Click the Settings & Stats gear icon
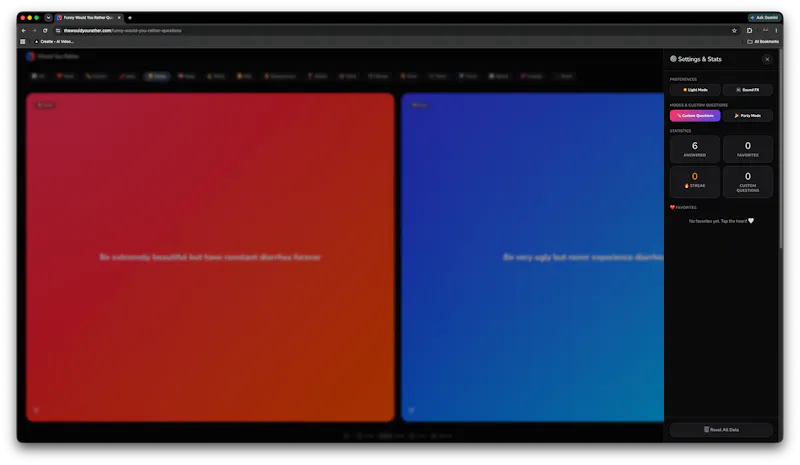This screenshot has height=465, width=800. click(673, 59)
